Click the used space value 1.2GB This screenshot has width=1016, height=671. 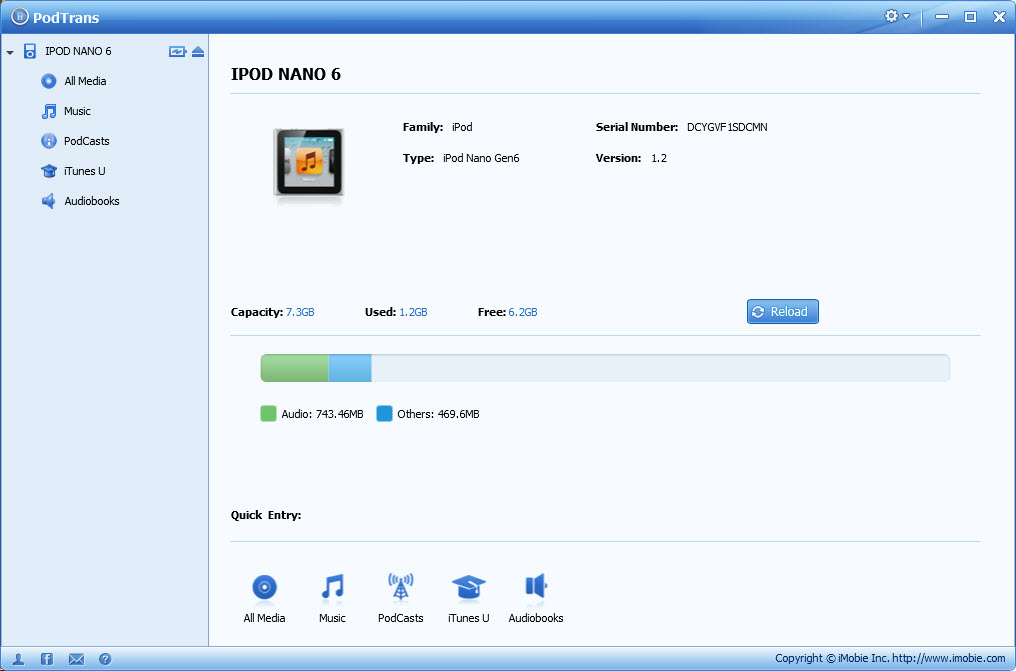click(413, 312)
